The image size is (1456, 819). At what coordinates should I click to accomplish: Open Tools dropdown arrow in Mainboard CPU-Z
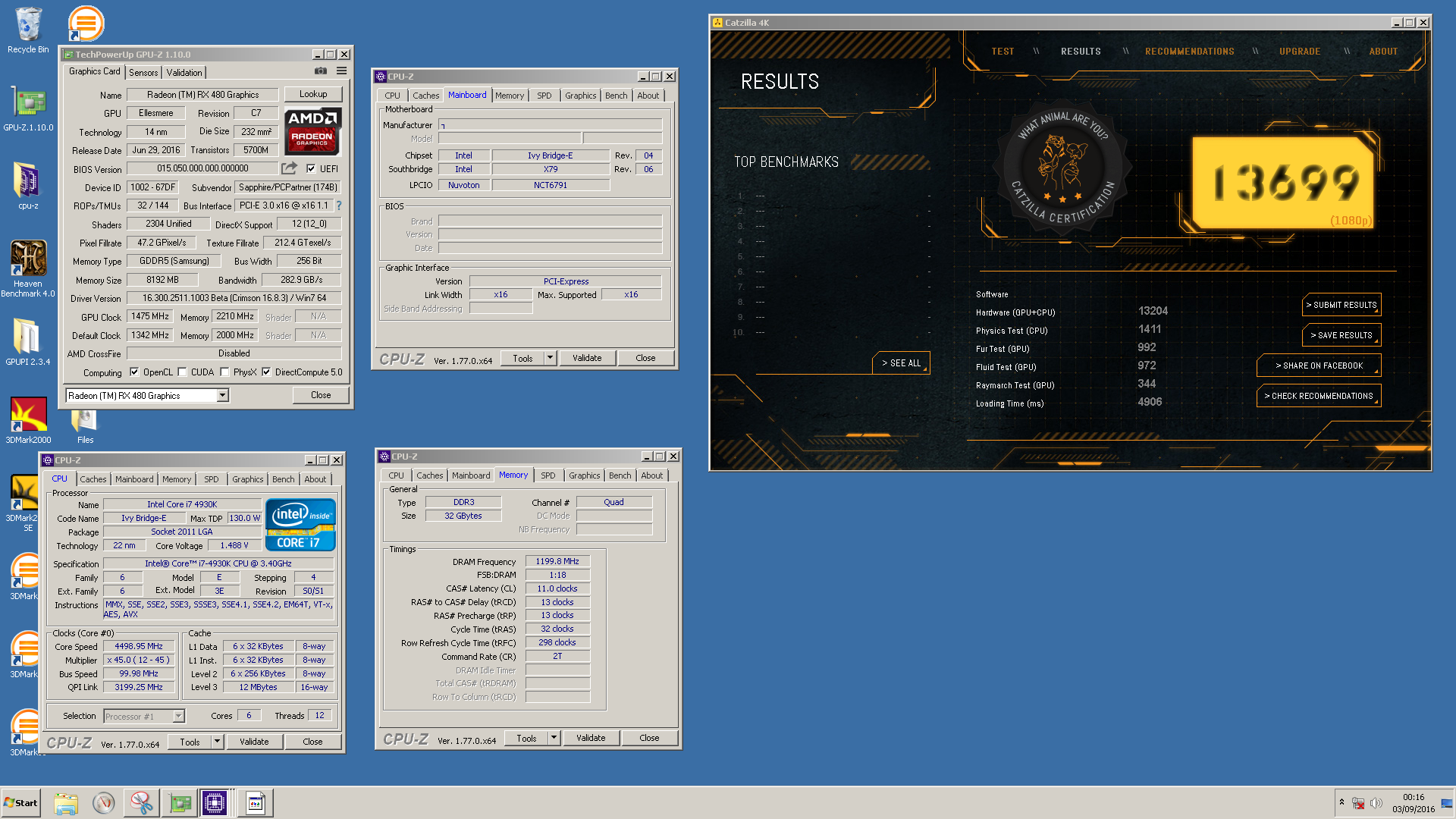550,358
